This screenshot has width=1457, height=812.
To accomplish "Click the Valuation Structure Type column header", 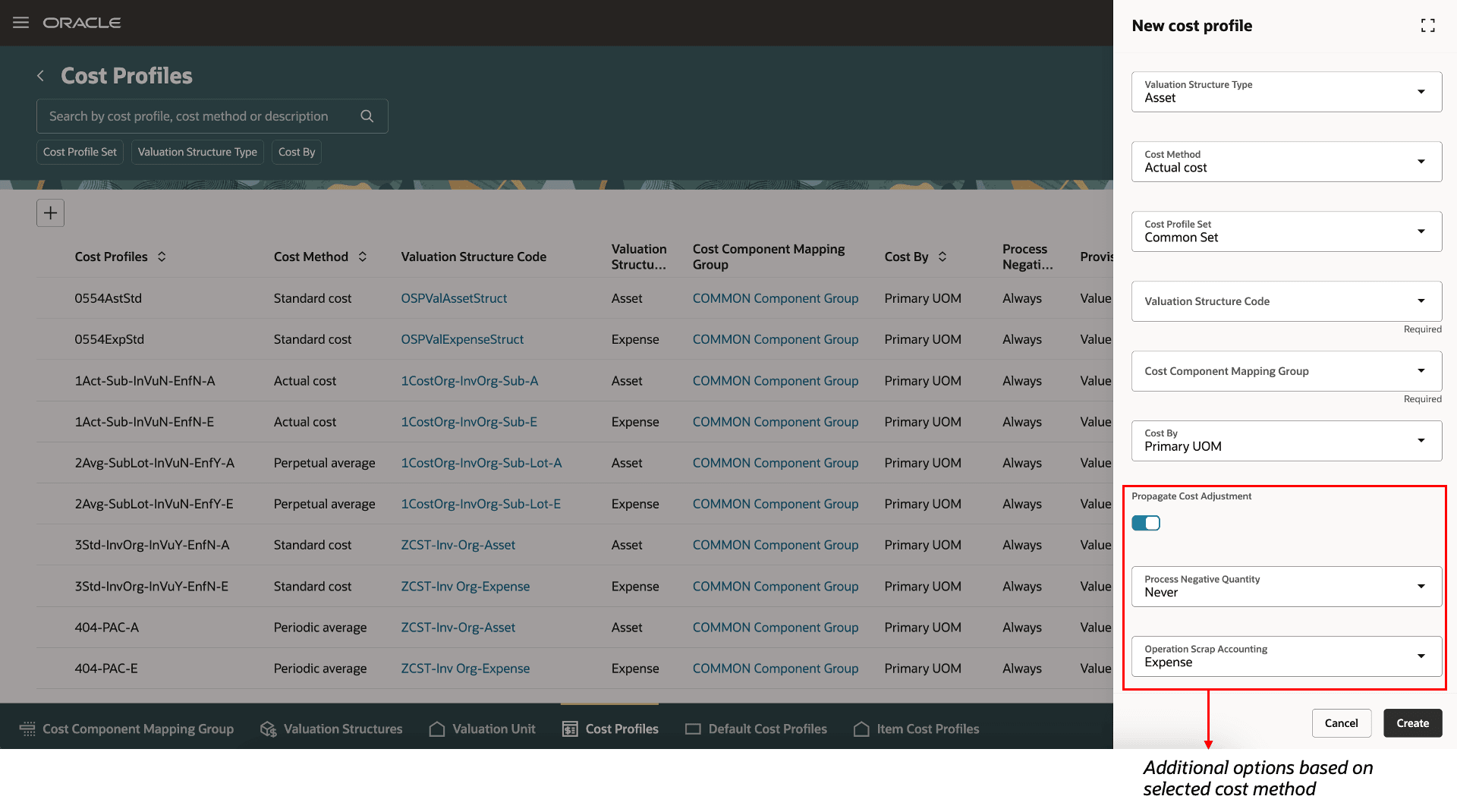I will tap(639, 257).
